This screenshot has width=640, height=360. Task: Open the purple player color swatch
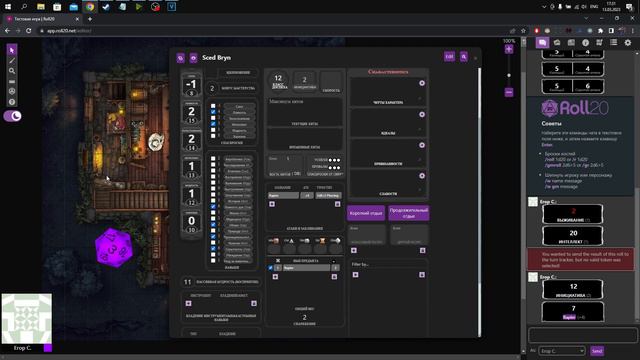point(48,348)
